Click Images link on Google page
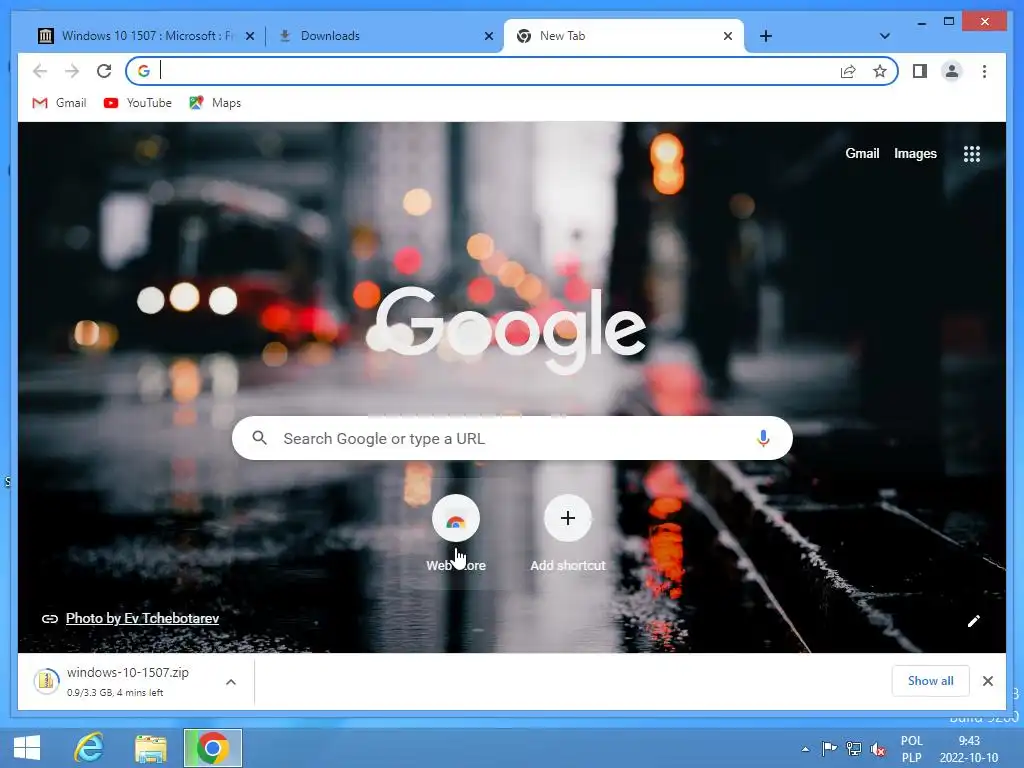Viewport: 1024px width, 768px height. pyautogui.click(x=915, y=153)
